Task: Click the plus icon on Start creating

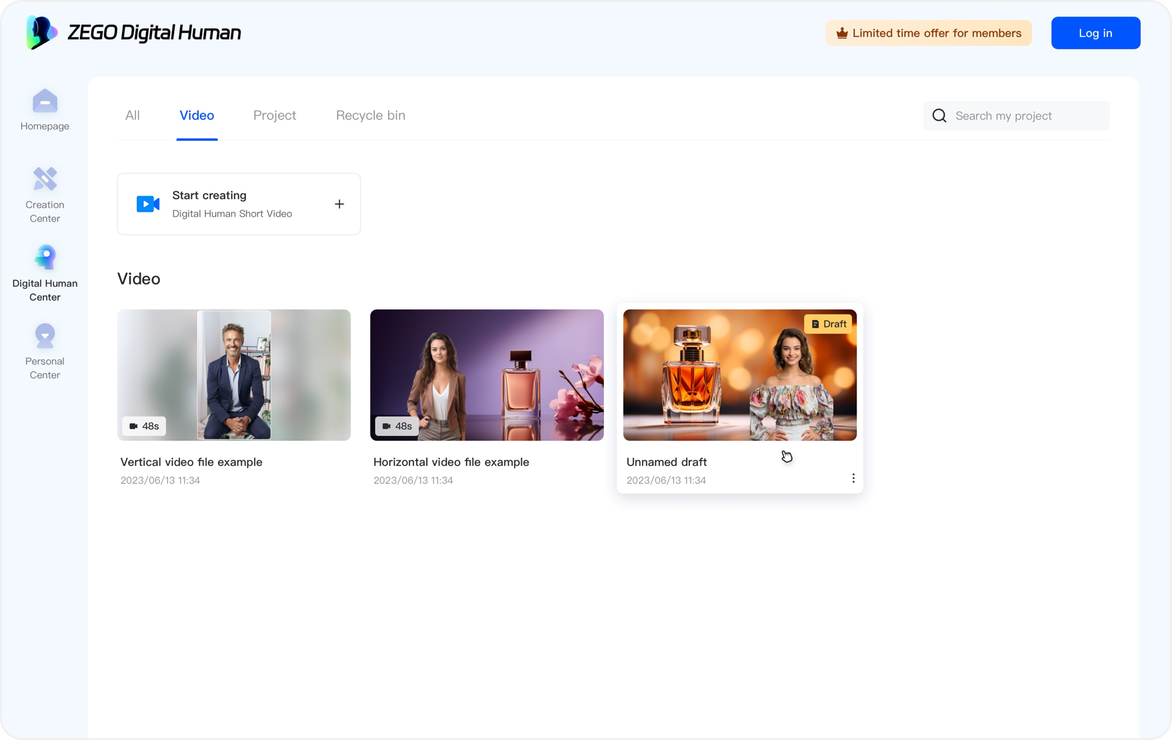Action: 339,204
